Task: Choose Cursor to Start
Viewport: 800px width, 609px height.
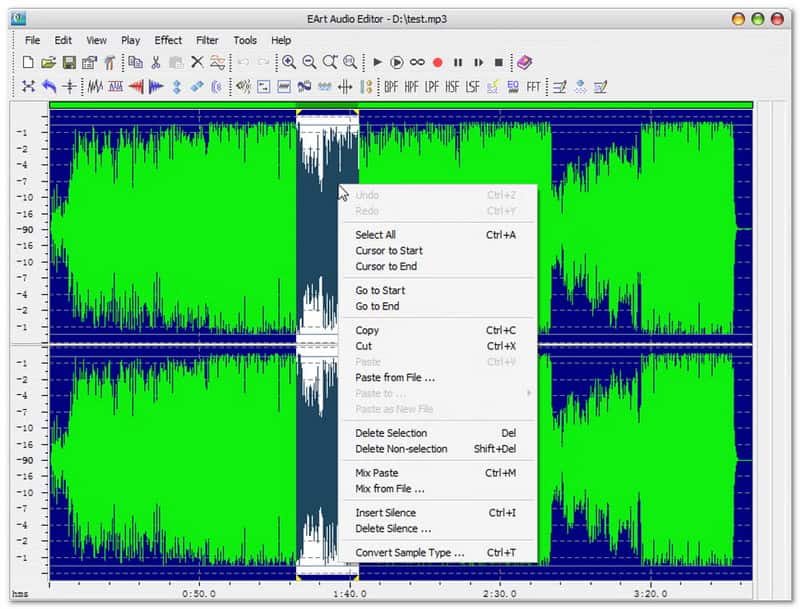Action: click(x=437, y=250)
